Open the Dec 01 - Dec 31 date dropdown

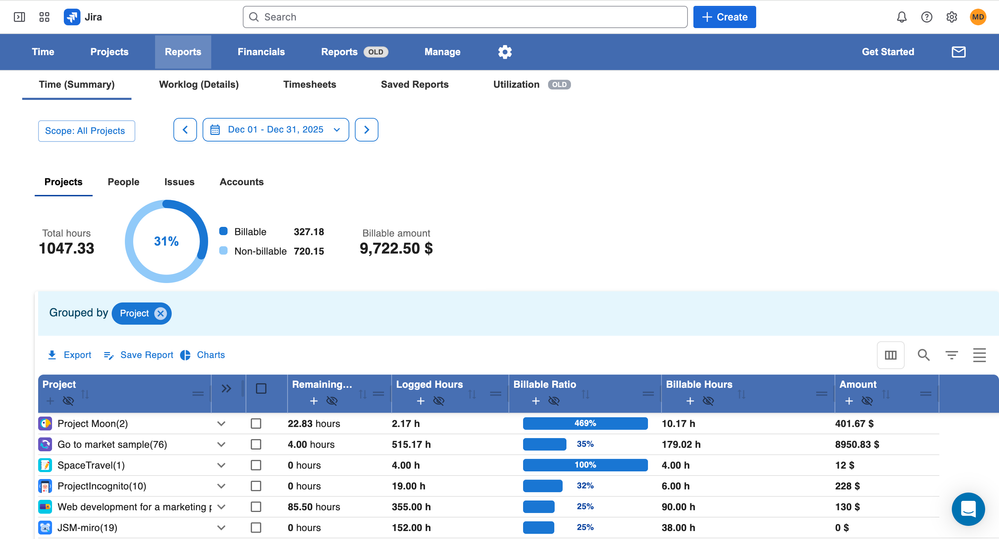click(x=276, y=130)
